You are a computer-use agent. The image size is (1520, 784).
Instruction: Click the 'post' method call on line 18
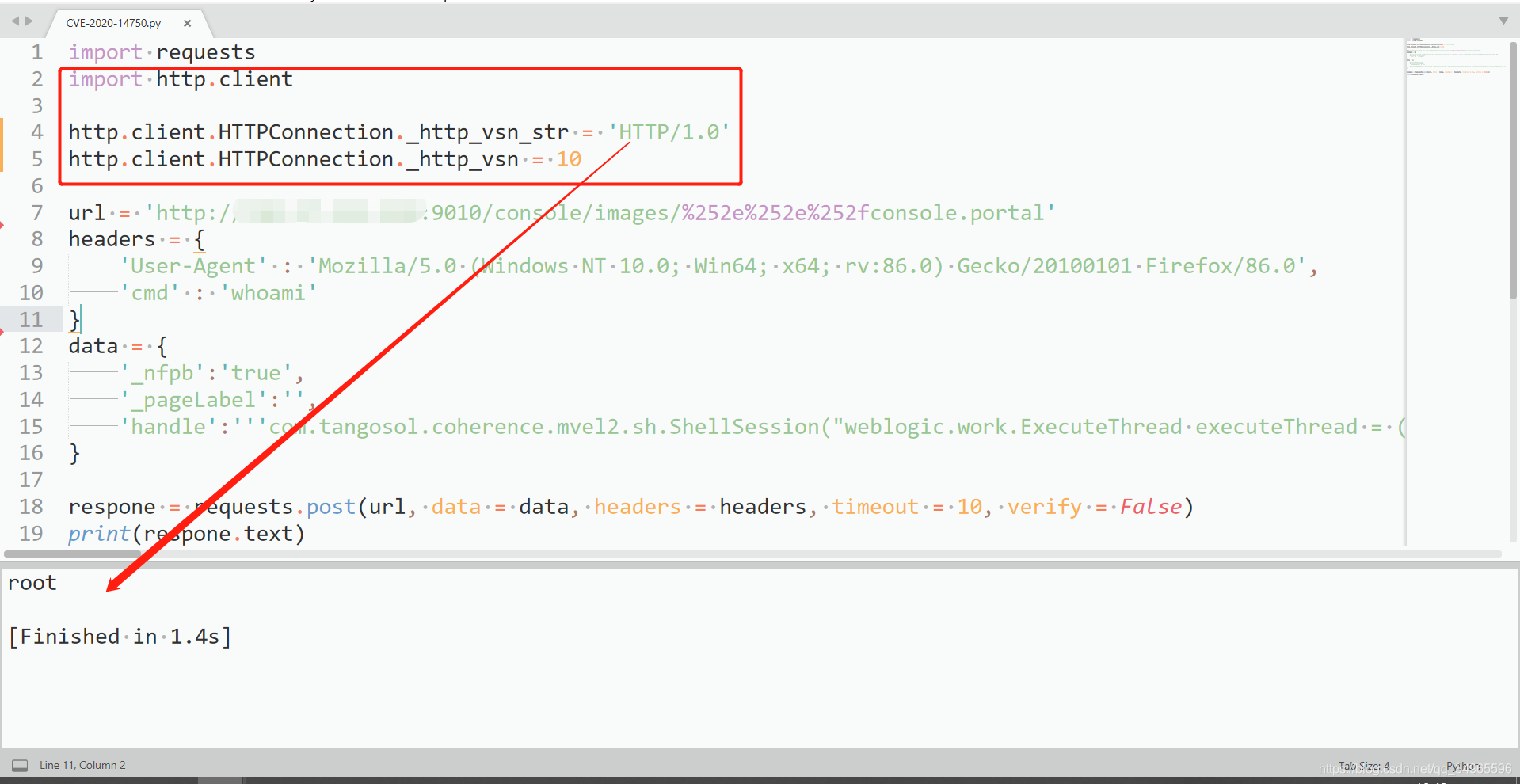331,508
